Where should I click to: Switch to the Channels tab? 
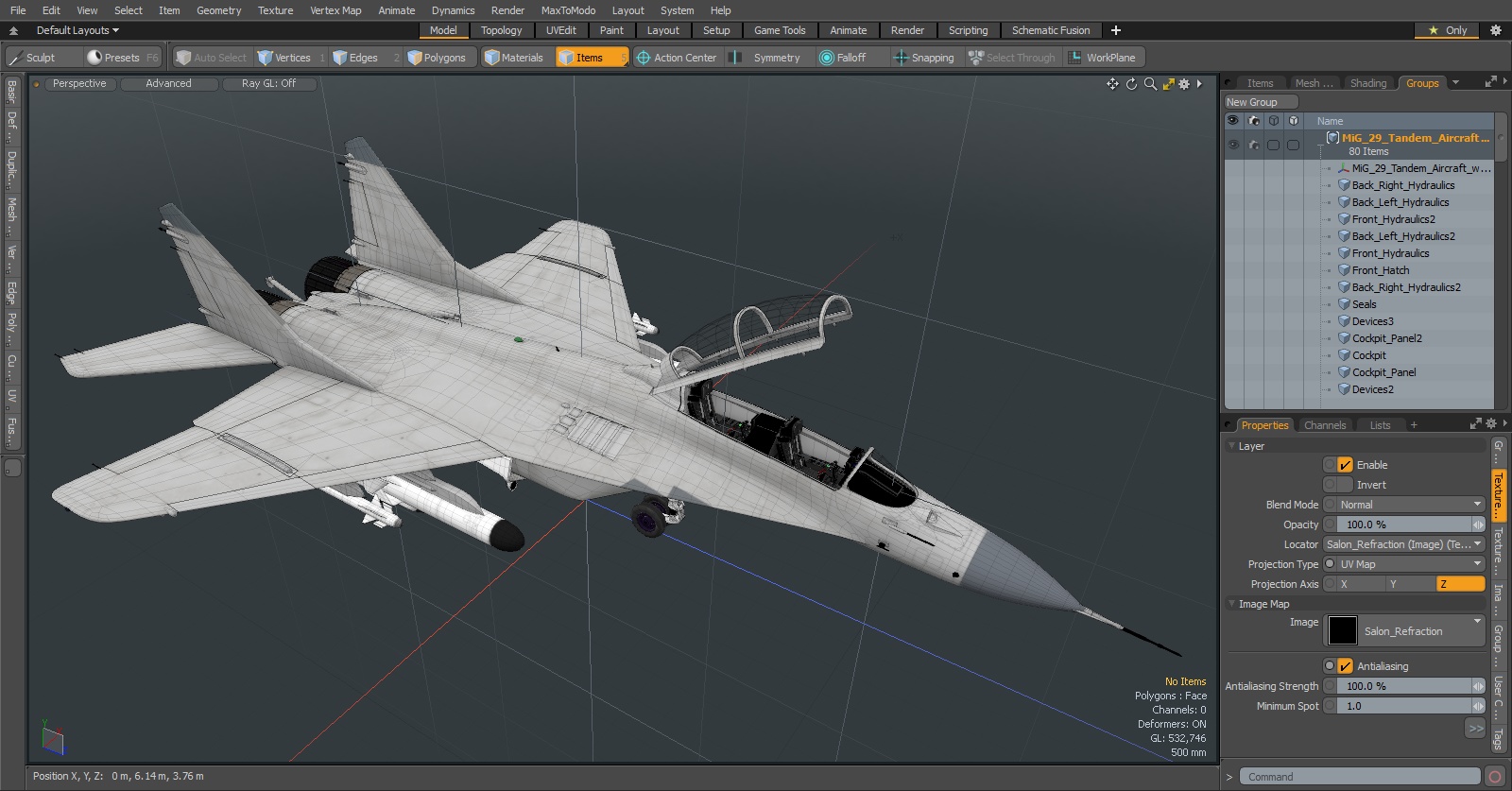pos(1325,425)
